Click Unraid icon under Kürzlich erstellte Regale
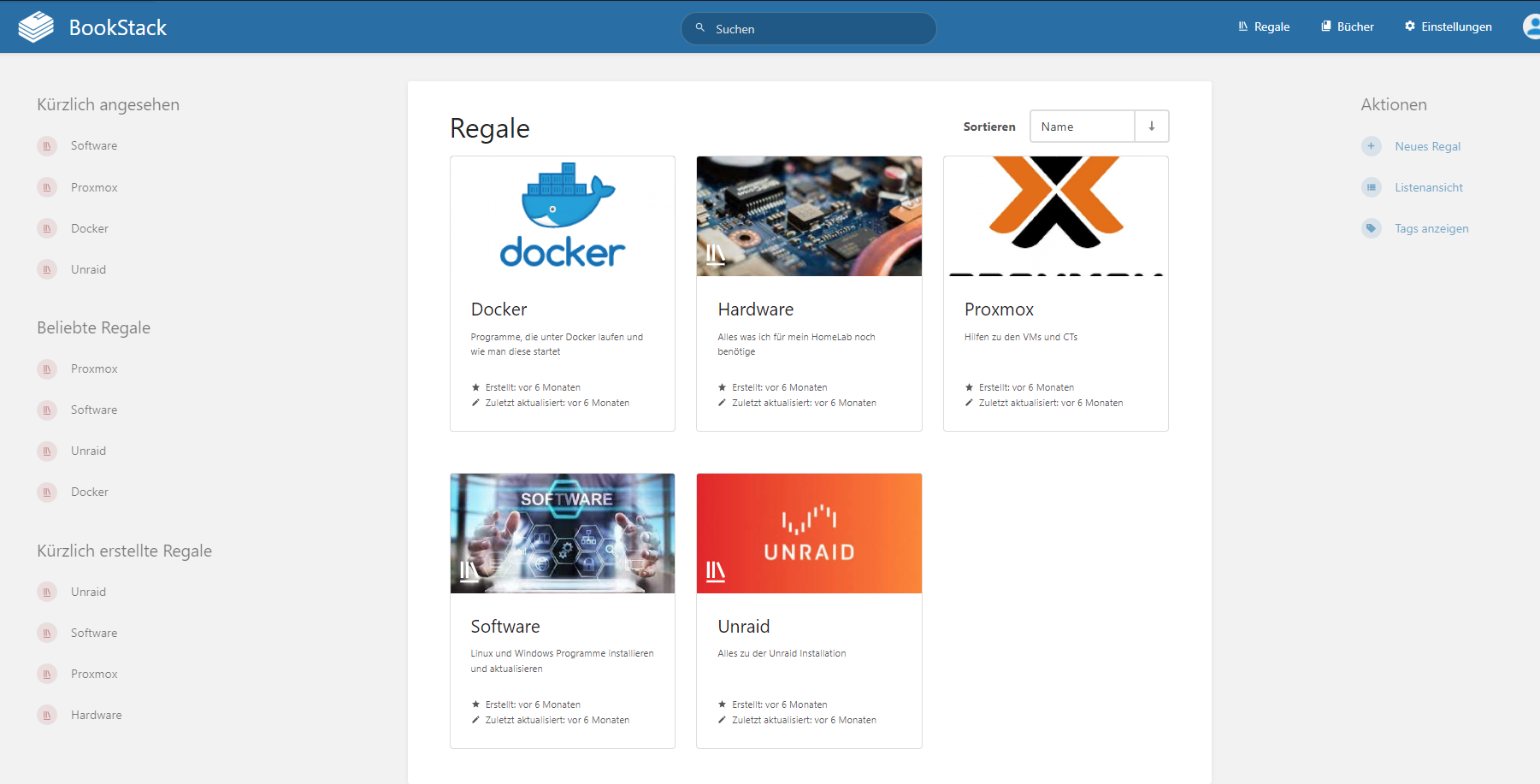This screenshot has height=784, width=1540. coord(47,592)
